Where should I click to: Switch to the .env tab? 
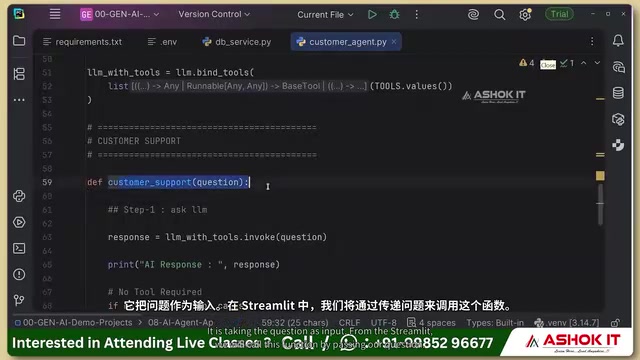coord(162,42)
